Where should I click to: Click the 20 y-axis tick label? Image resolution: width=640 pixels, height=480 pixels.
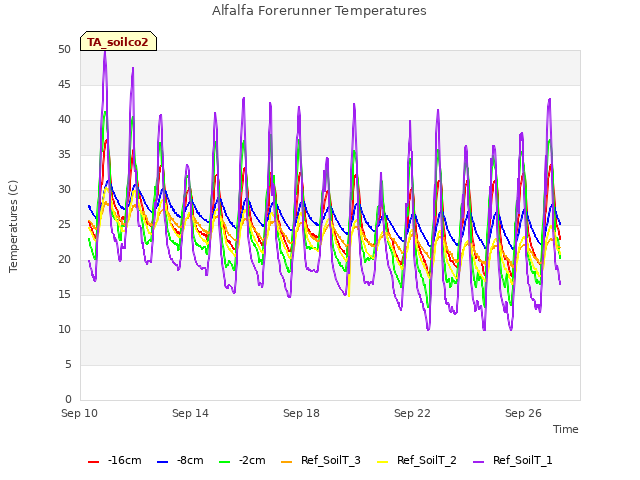64,260
